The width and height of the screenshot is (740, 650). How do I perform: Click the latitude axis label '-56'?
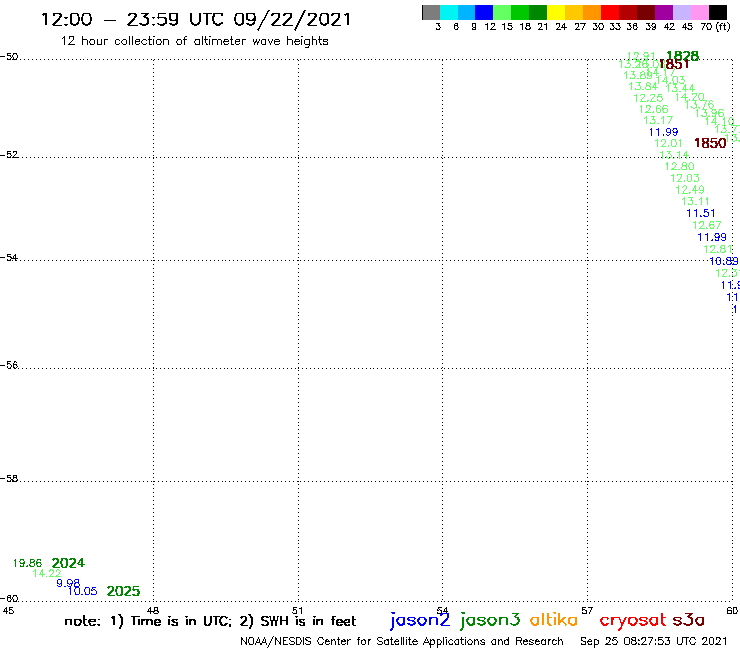pyautogui.click(x=9, y=365)
